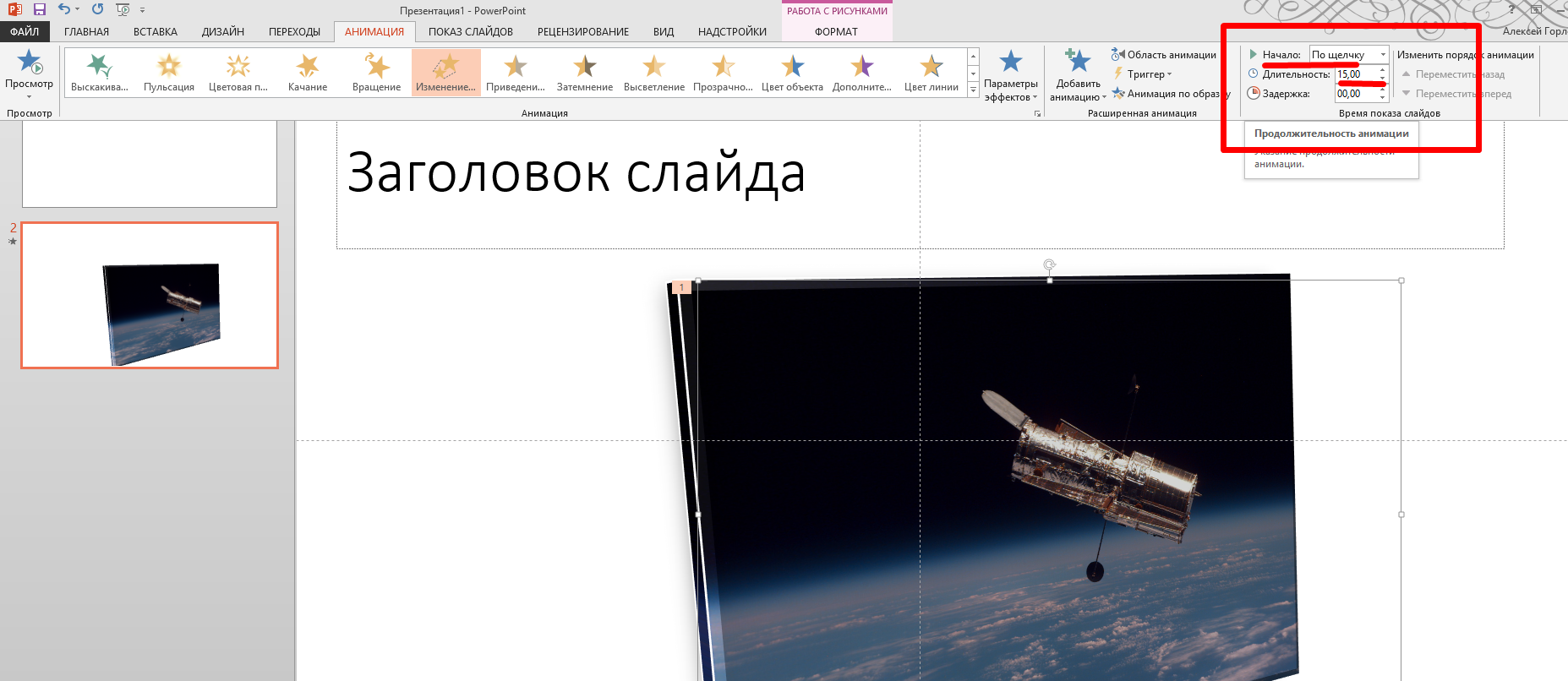Select the Цвет объекта animation
Viewport: 1568px width, 681px height.
click(792, 72)
